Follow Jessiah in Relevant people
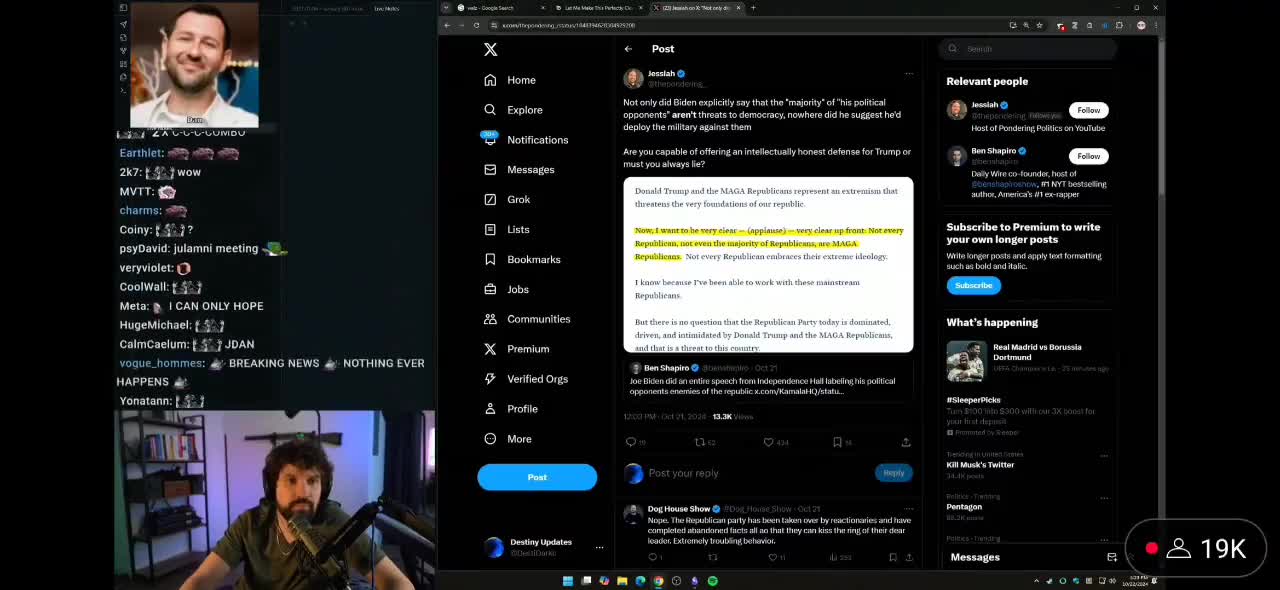The width and height of the screenshot is (1280, 590). click(x=1088, y=110)
